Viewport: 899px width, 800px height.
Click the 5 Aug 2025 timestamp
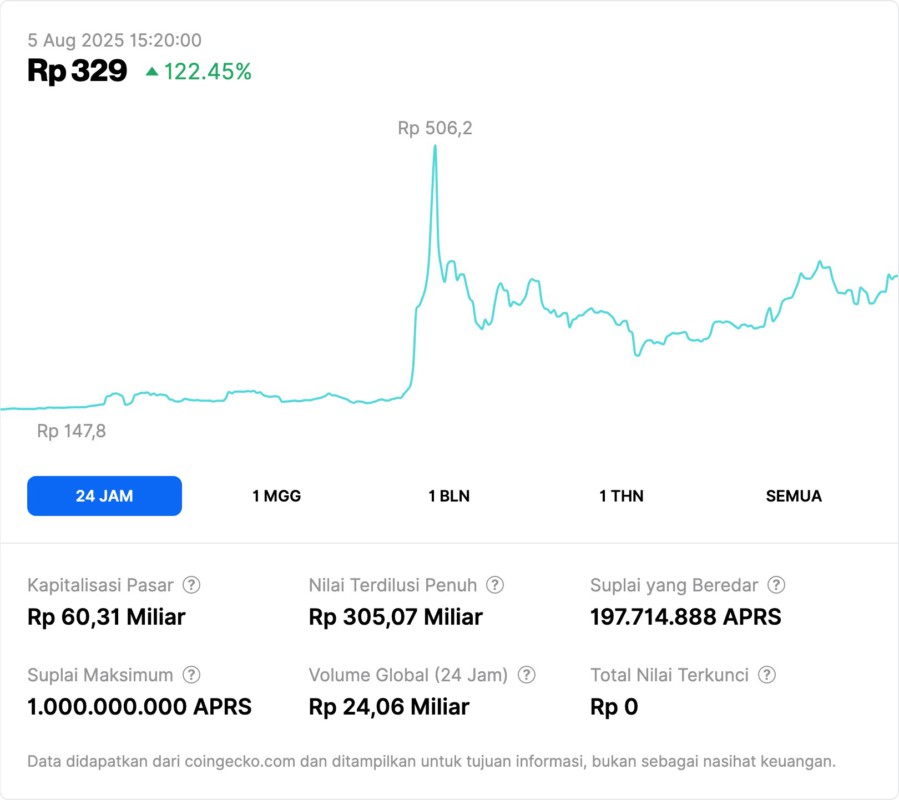(114, 40)
